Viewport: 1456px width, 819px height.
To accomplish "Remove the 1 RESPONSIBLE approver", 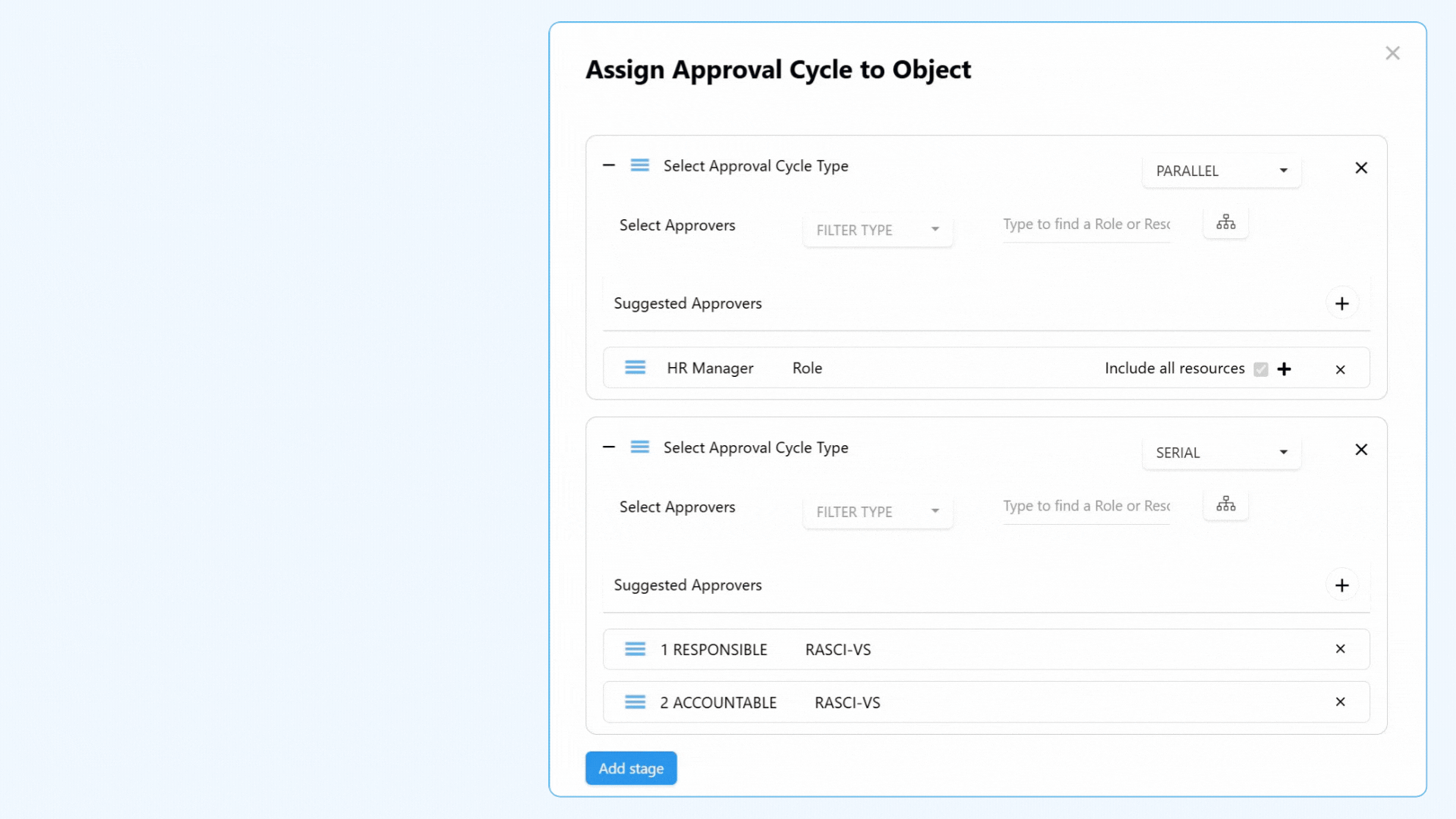I will point(1340,649).
